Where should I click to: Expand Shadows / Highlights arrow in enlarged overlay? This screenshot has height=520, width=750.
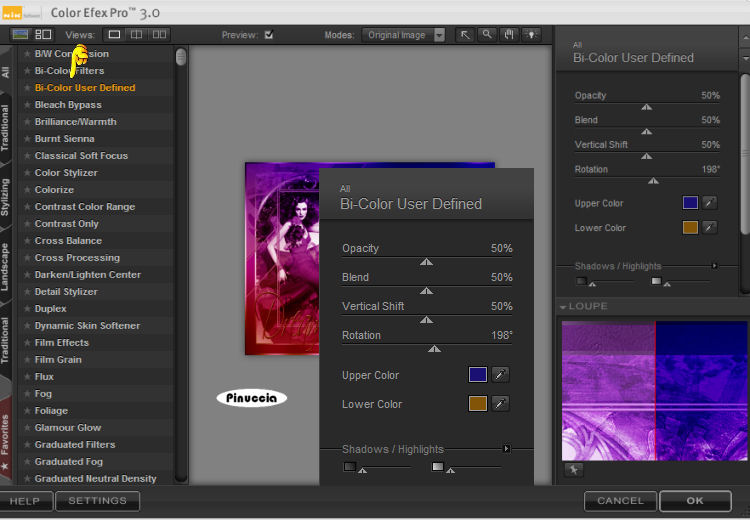(x=507, y=448)
